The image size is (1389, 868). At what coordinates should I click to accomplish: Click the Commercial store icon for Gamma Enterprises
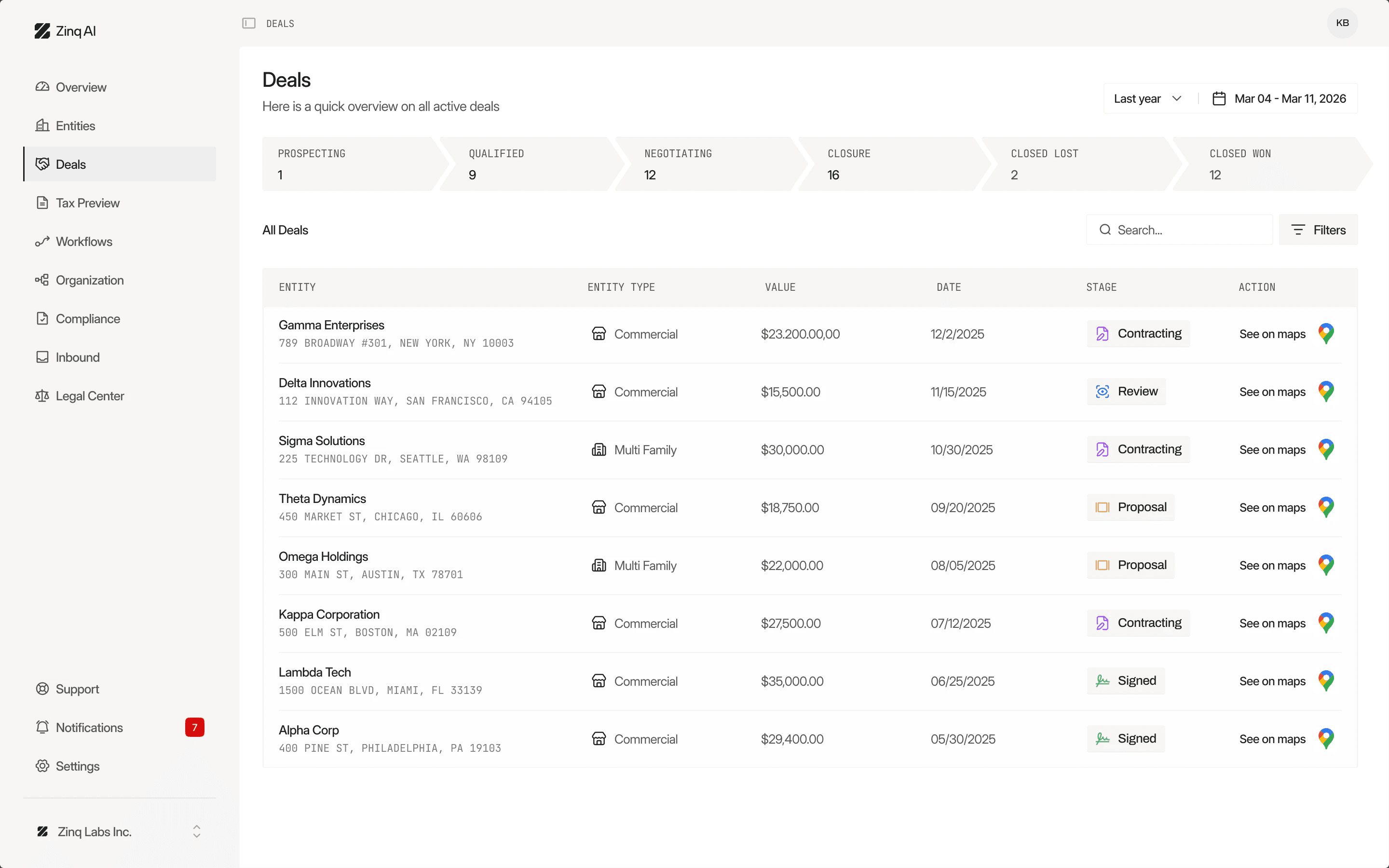(599, 334)
